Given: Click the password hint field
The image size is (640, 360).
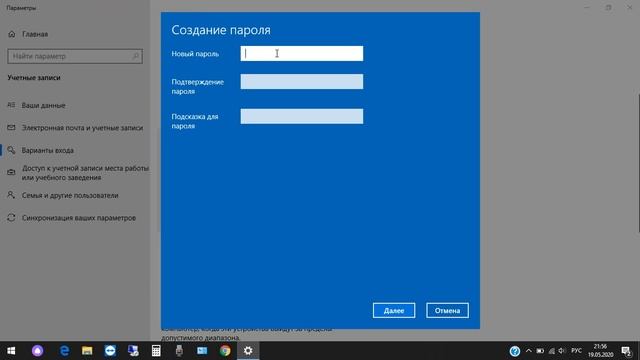Looking at the screenshot, I should click(x=302, y=116).
